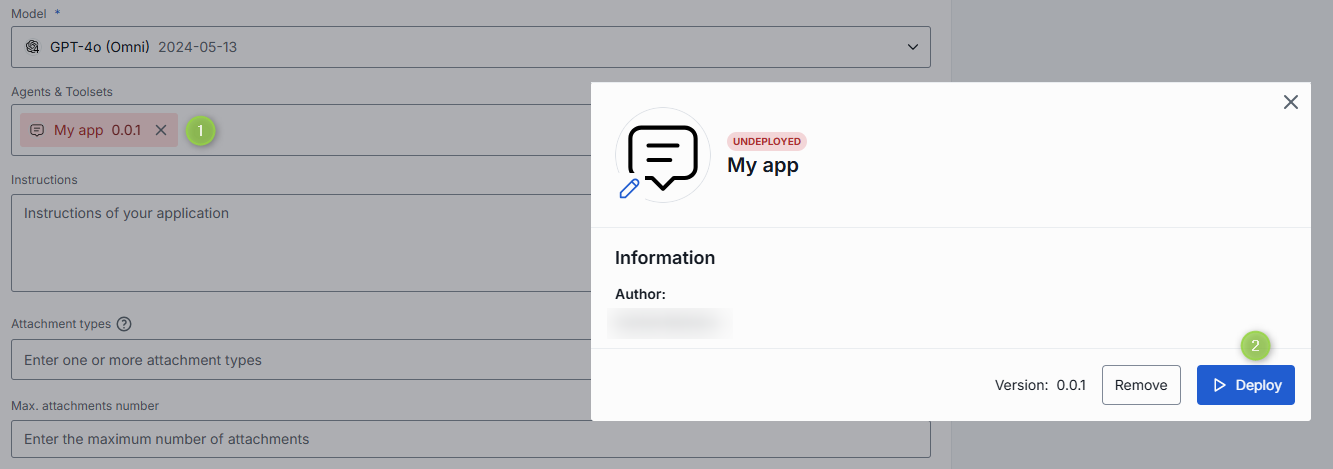1333x469 pixels.
Task: Click the play triangle icon in Deploy
Action: tap(1219, 385)
